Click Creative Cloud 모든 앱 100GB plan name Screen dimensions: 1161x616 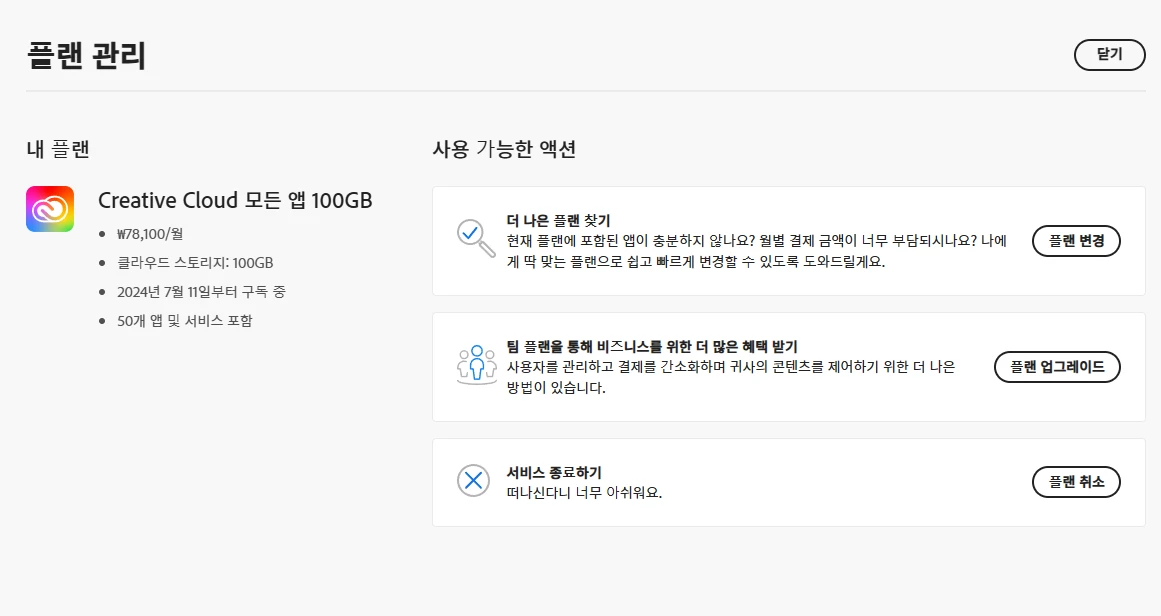[235, 200]
